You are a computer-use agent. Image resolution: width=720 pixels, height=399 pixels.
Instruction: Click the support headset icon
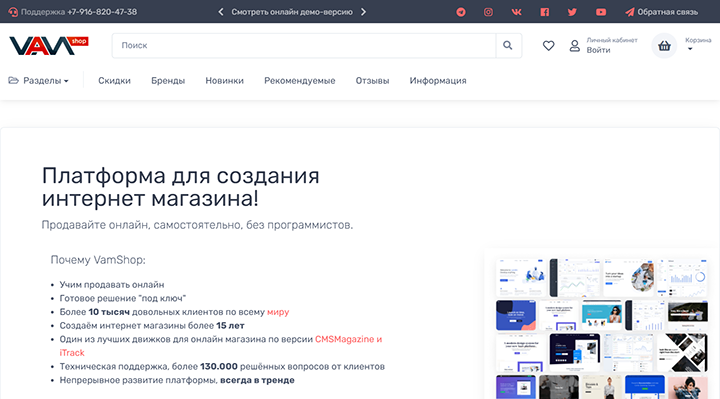pos(13,12)
